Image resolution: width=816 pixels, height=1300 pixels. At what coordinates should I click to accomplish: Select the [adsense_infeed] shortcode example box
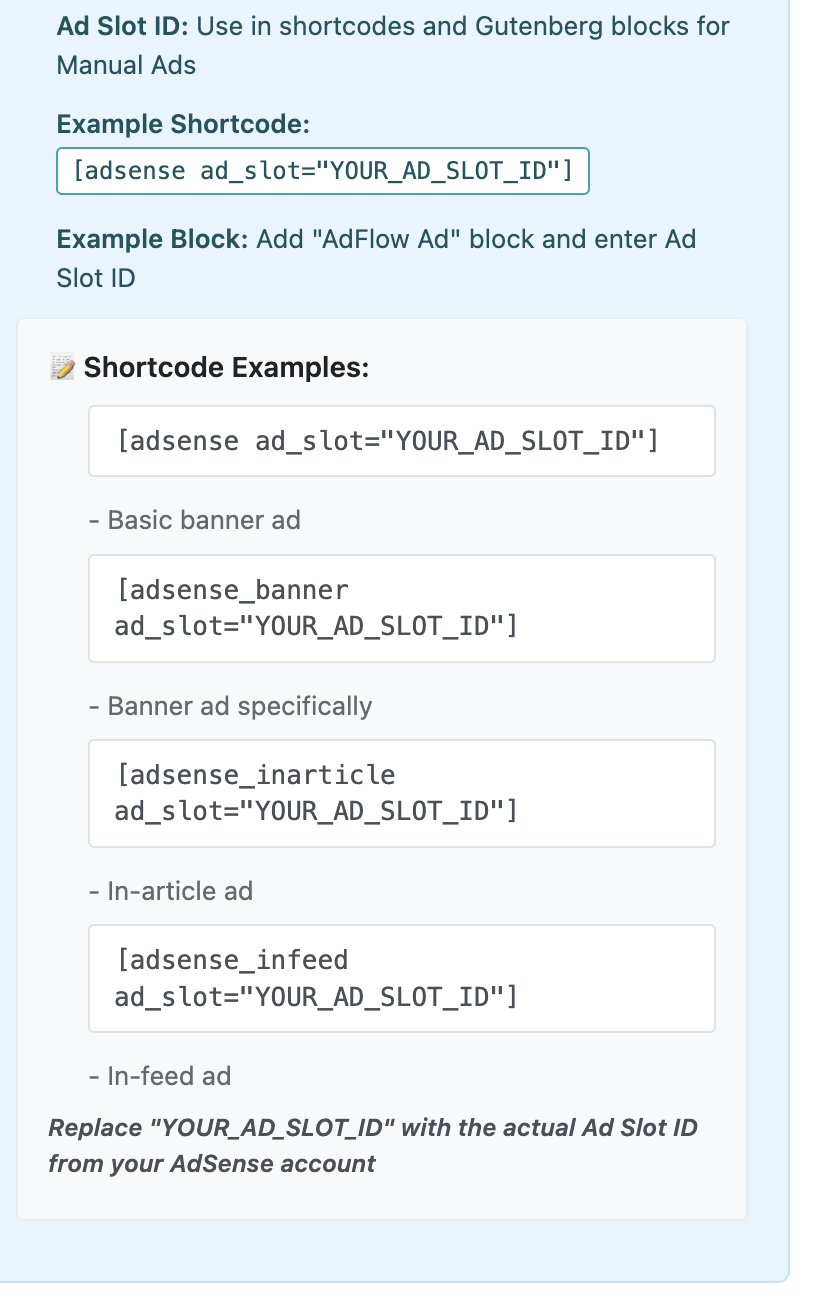pos(402,978)
